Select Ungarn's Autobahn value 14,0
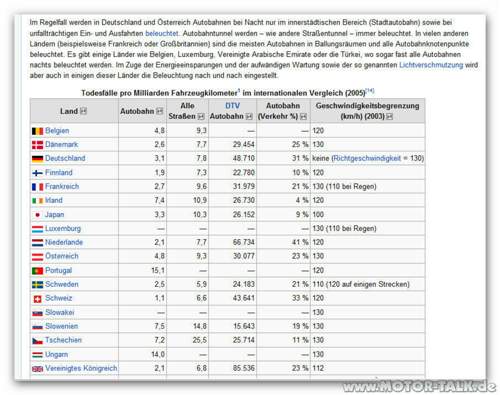 [158, 354]
